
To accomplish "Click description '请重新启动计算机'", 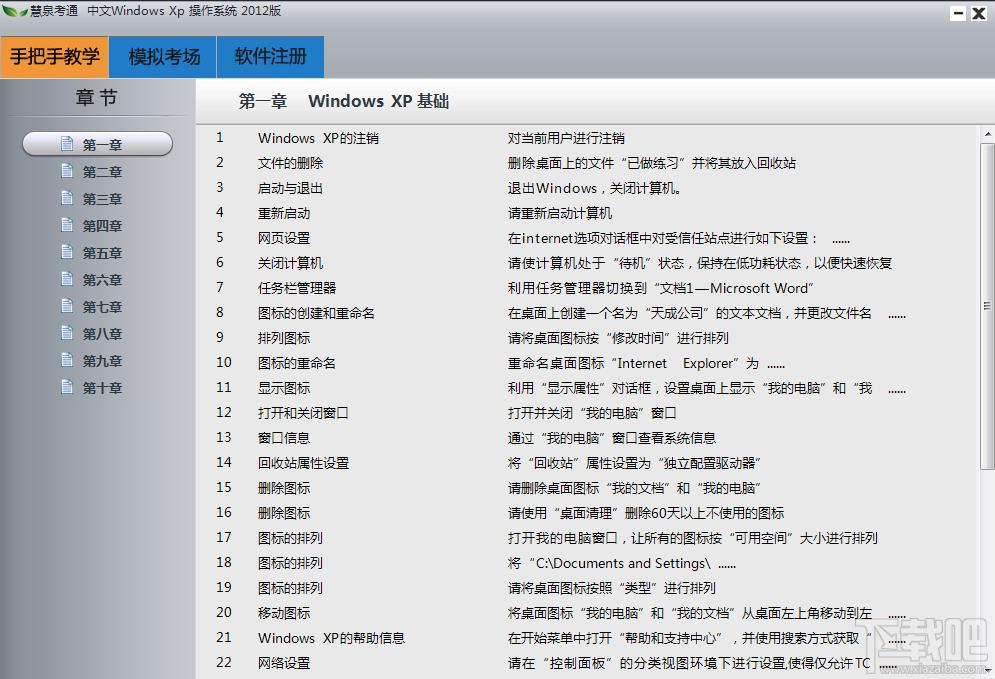I will pos(560,213).
